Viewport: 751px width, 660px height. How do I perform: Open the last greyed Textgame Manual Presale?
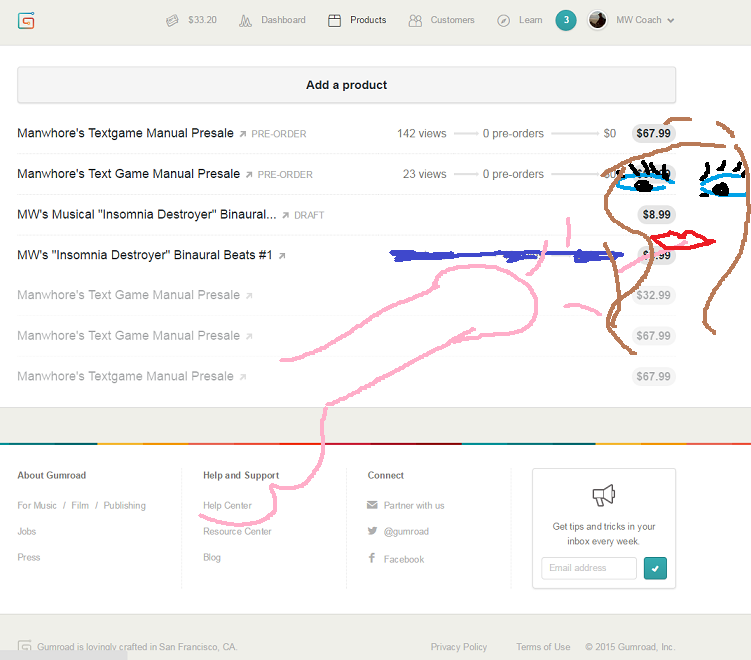pyautogui.click(x=125, y=376)
